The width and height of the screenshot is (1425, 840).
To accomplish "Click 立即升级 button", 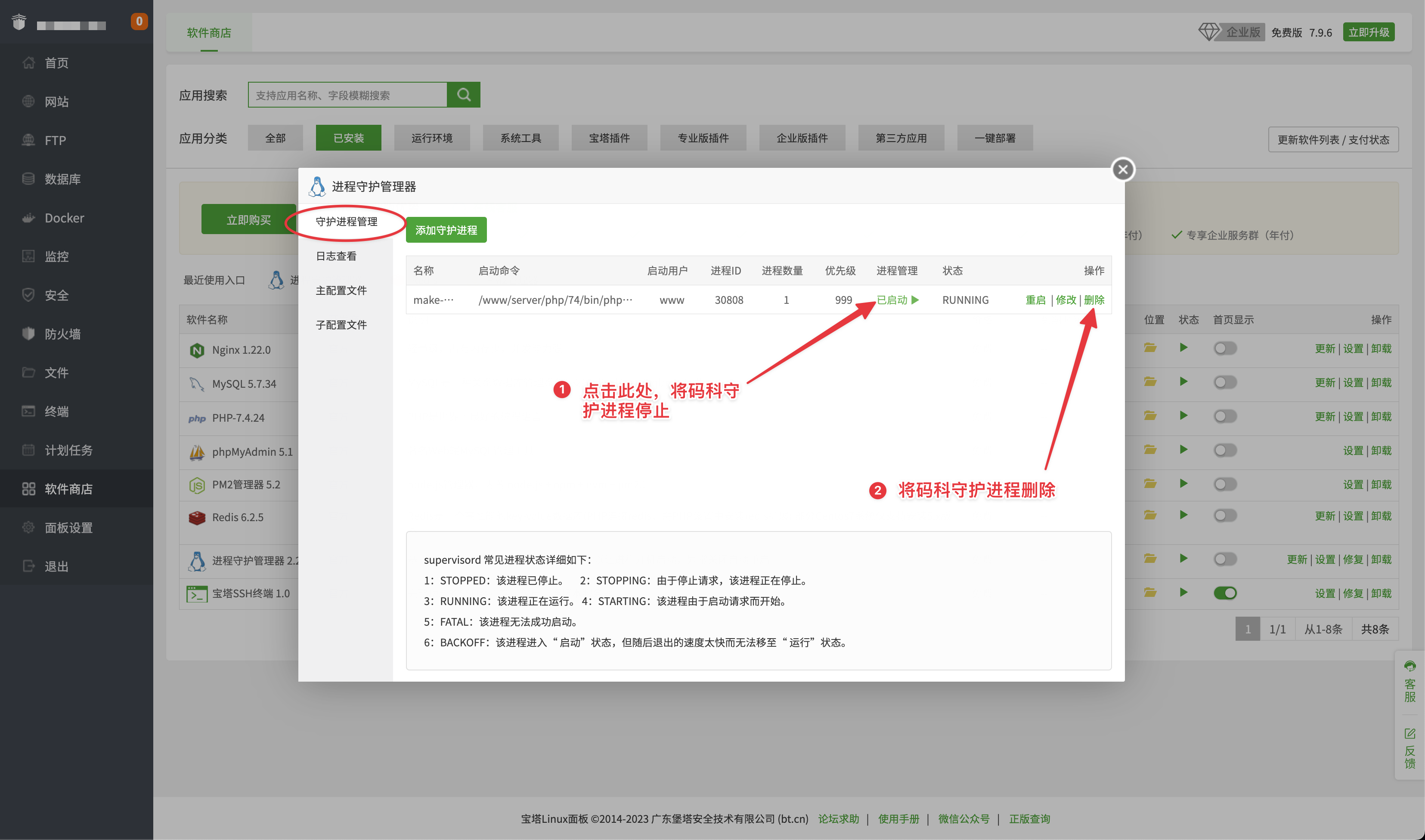I will (1368, 32).
